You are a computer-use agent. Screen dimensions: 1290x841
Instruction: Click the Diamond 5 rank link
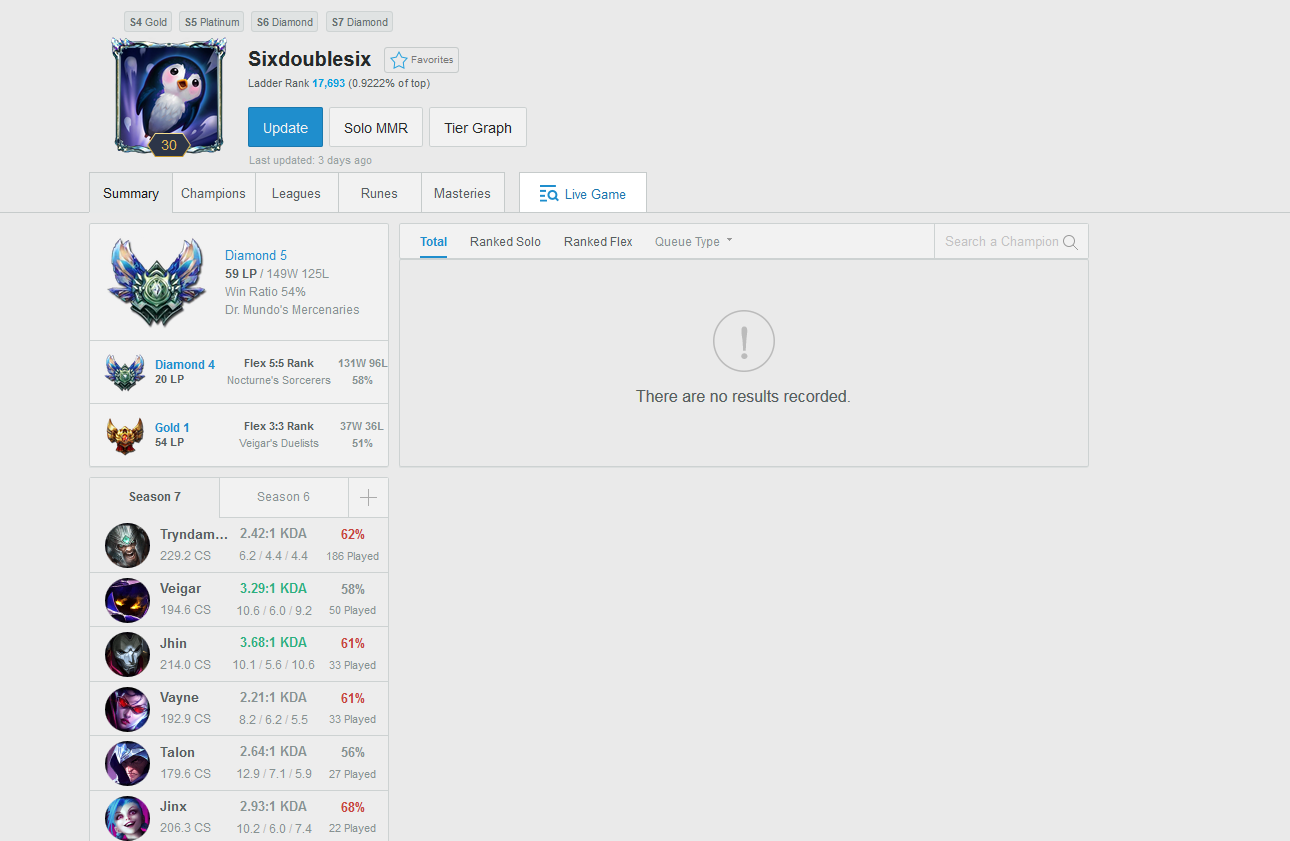pos(256,256)
